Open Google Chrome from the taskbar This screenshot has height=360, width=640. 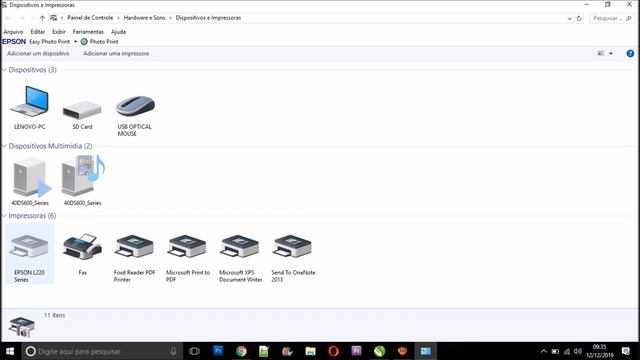click(241, 351)
